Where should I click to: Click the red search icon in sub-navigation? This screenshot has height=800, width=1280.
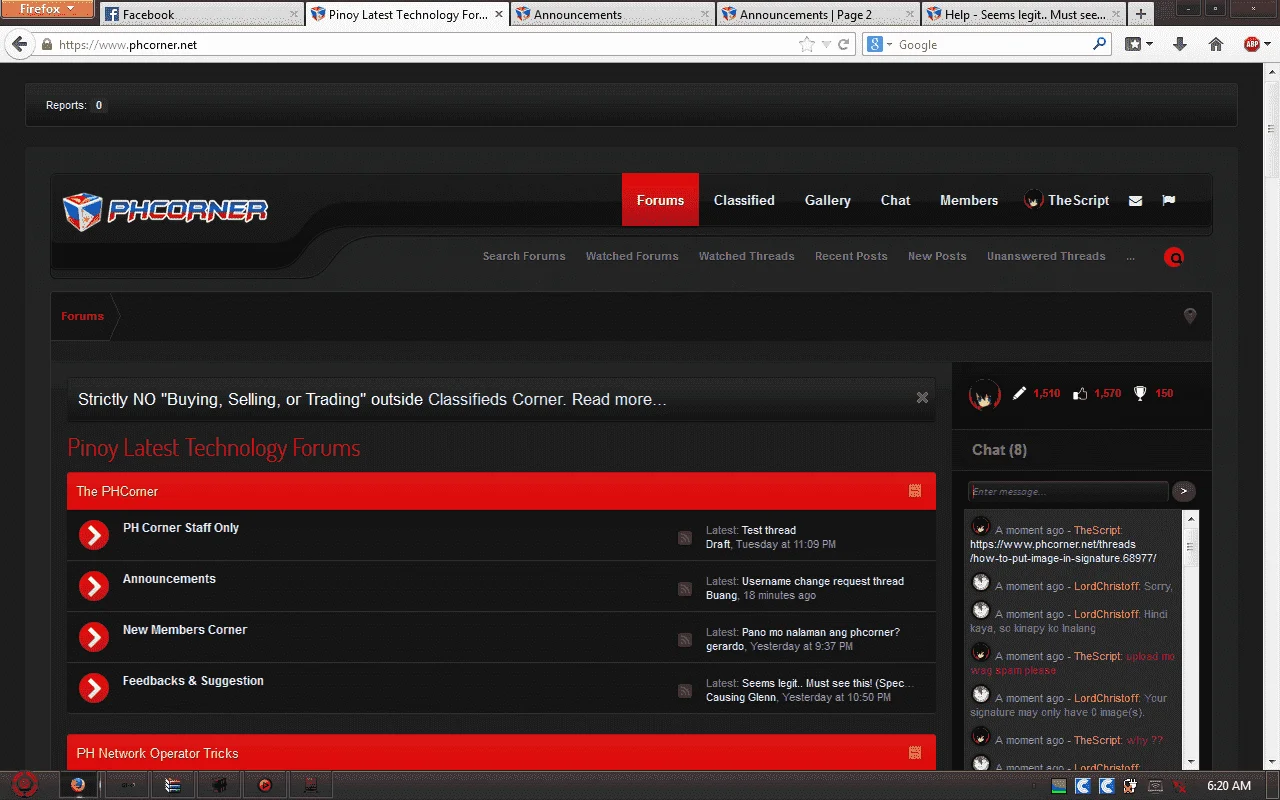coord(1174,257)
